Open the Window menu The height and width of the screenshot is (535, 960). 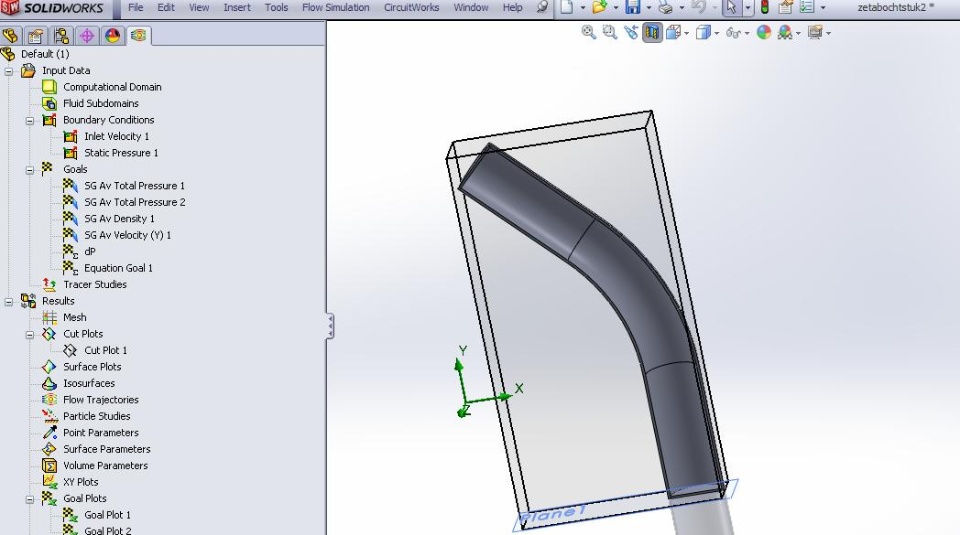(x=471, y=7)
